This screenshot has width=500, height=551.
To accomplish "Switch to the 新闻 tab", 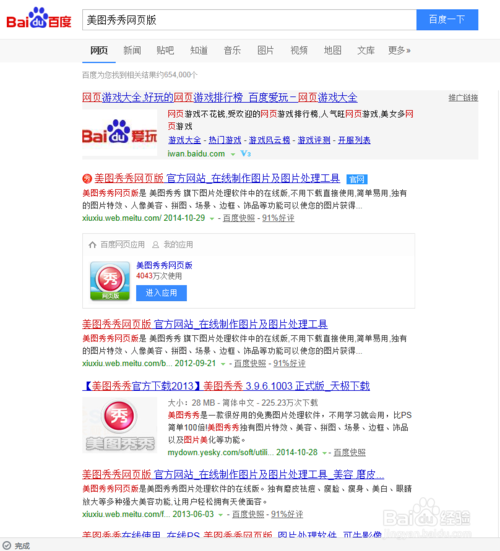I will [x=132, y=50].
